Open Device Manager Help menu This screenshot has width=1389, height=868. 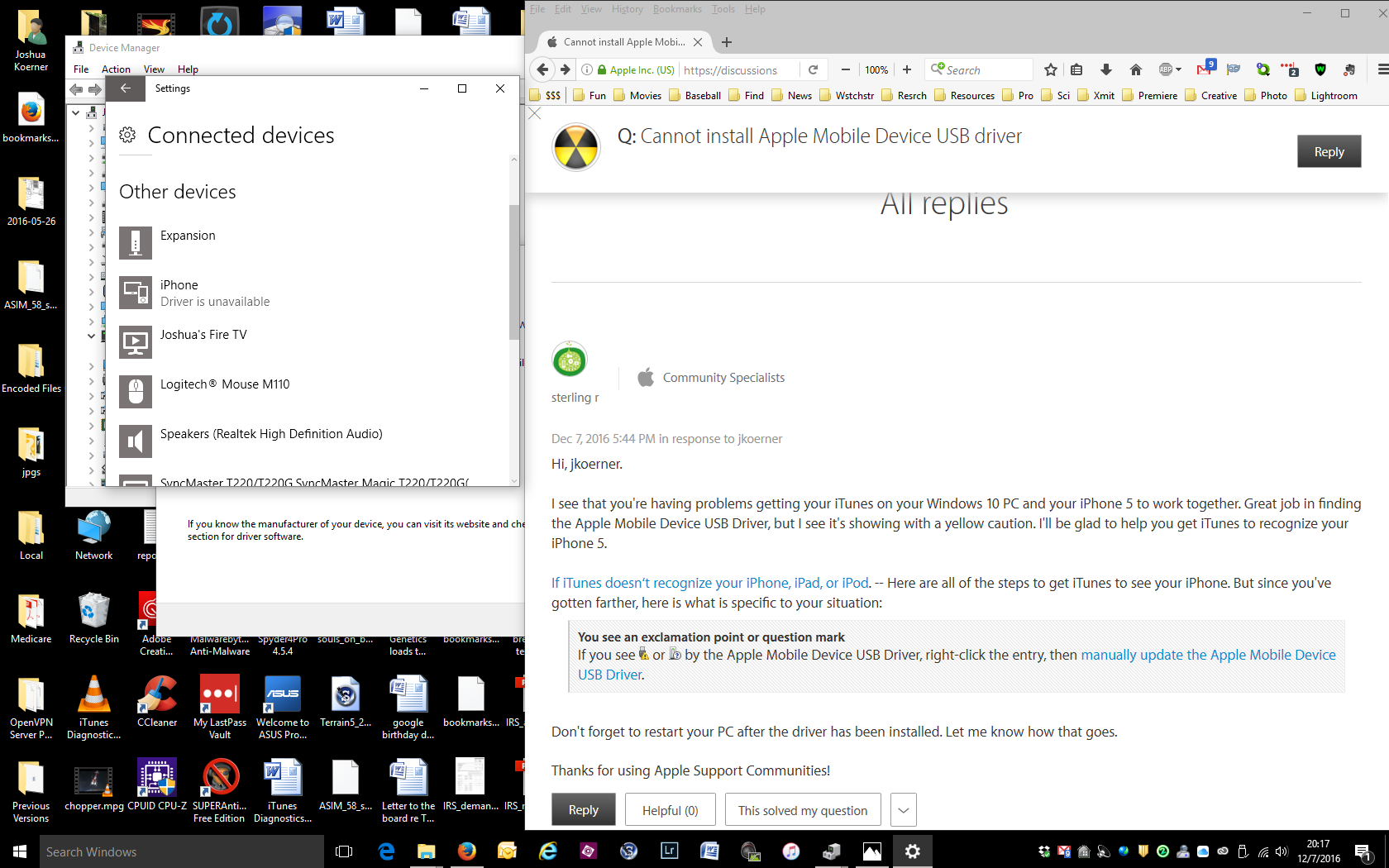pyautogui.click(x=188, y=69)
